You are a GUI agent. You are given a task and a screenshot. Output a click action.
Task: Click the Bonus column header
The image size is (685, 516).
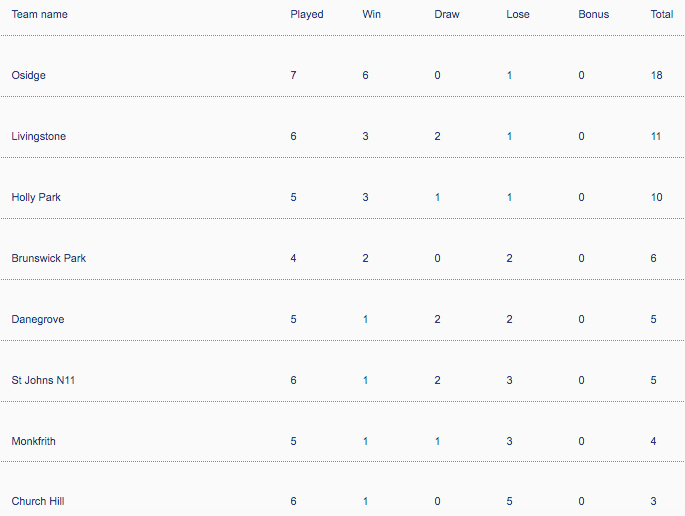[x=593, y=15]
